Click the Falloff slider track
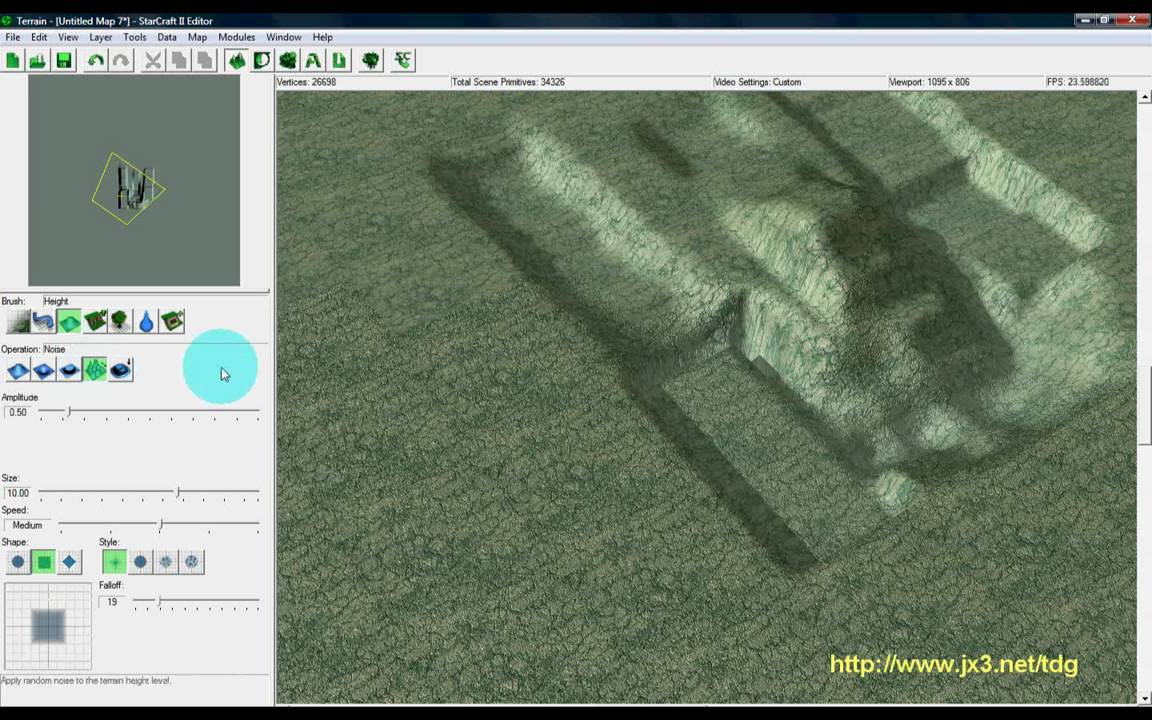Viewport: 1152px width, 720px height. (x=196, y=602)
